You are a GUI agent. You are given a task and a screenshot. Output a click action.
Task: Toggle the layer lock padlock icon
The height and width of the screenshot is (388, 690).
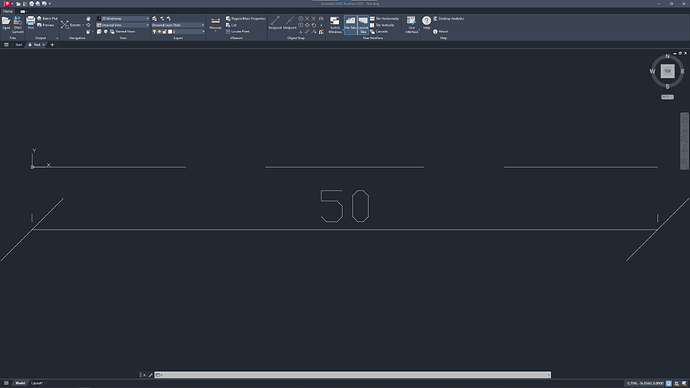pyautogui.click(x=165, y=32)
